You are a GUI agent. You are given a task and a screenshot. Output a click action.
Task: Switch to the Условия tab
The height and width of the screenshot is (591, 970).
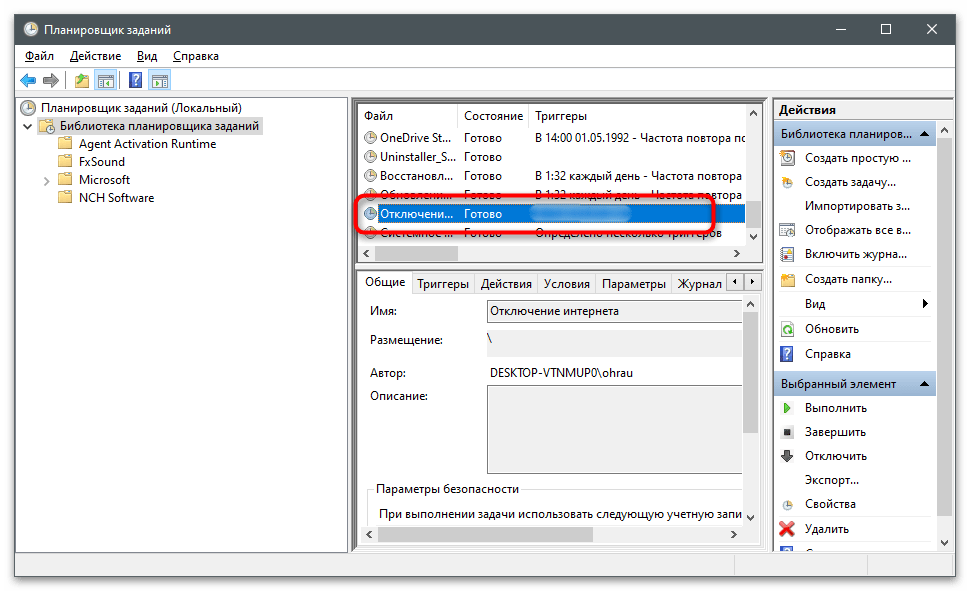point(566,283)
